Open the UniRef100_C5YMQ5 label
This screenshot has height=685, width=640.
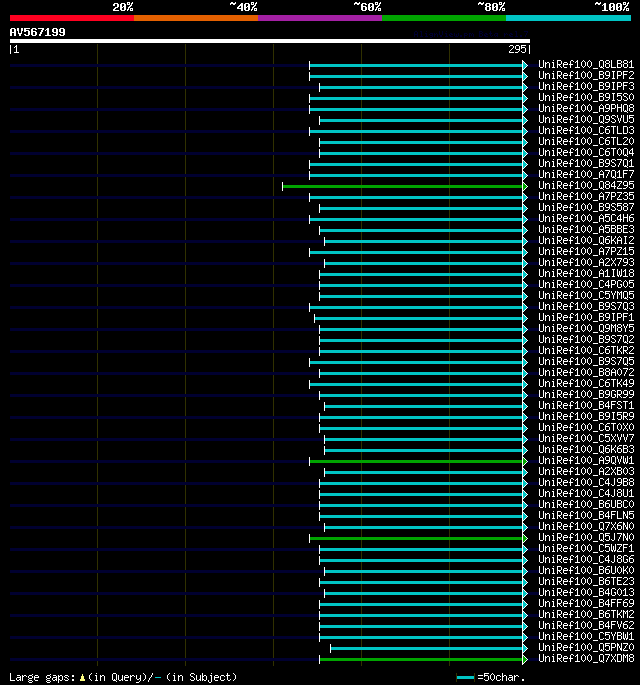pos(586,295)
